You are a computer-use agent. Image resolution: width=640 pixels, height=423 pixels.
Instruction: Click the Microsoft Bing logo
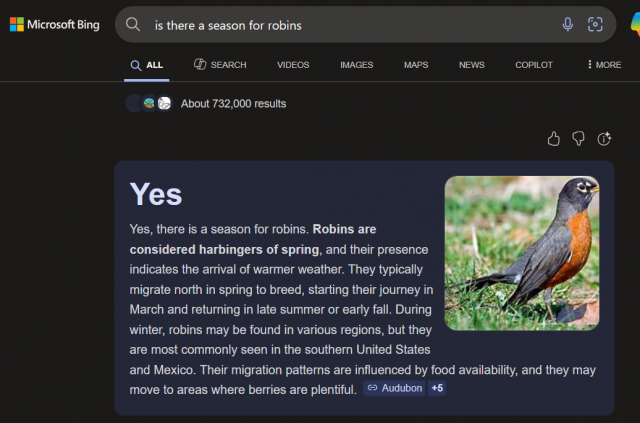(x=54, y=24)
